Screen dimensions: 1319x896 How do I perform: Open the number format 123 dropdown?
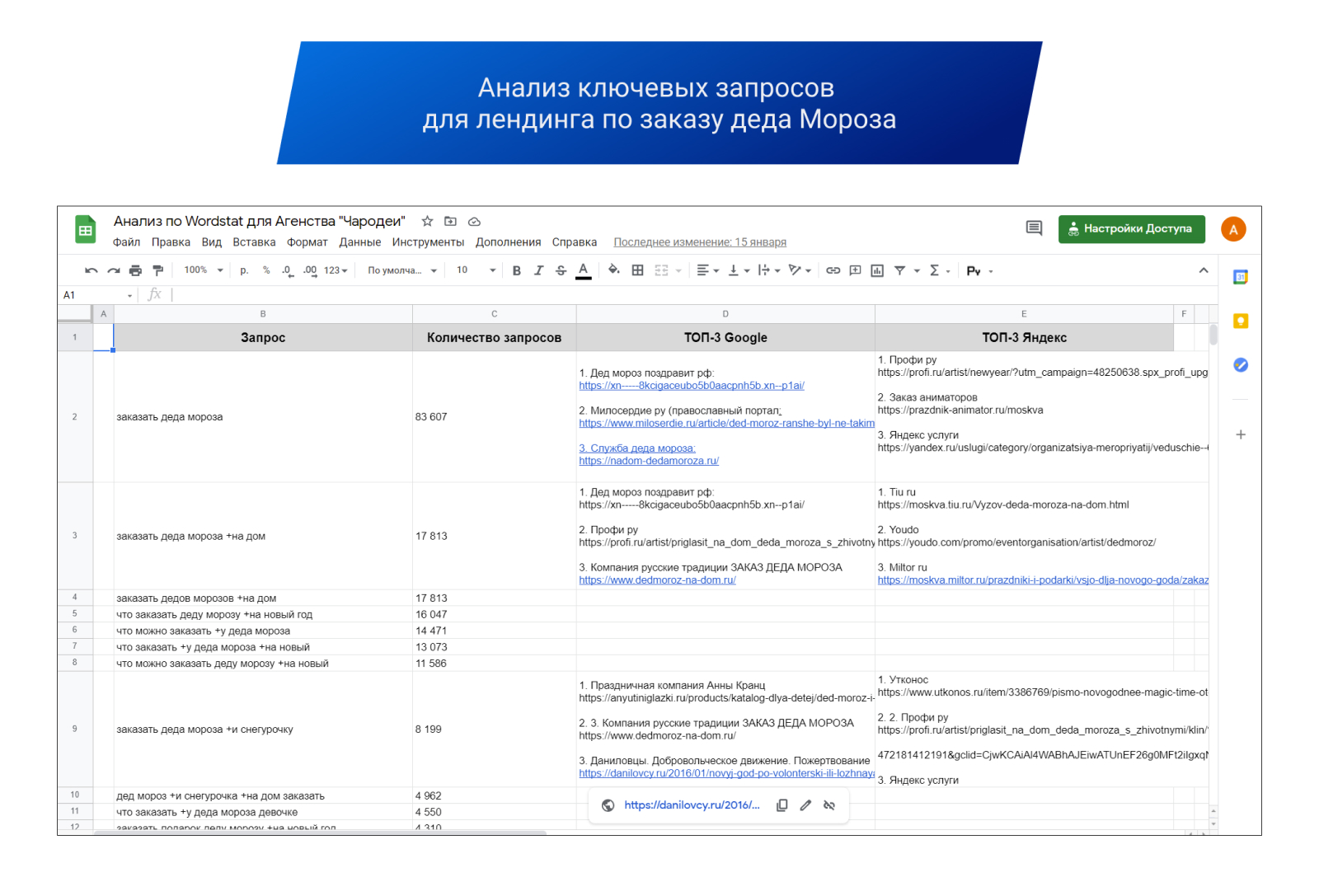[x=336, y=270]
